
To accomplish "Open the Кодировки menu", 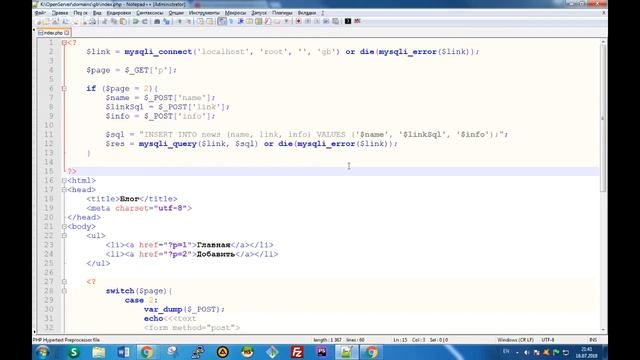I will (118, 13).
